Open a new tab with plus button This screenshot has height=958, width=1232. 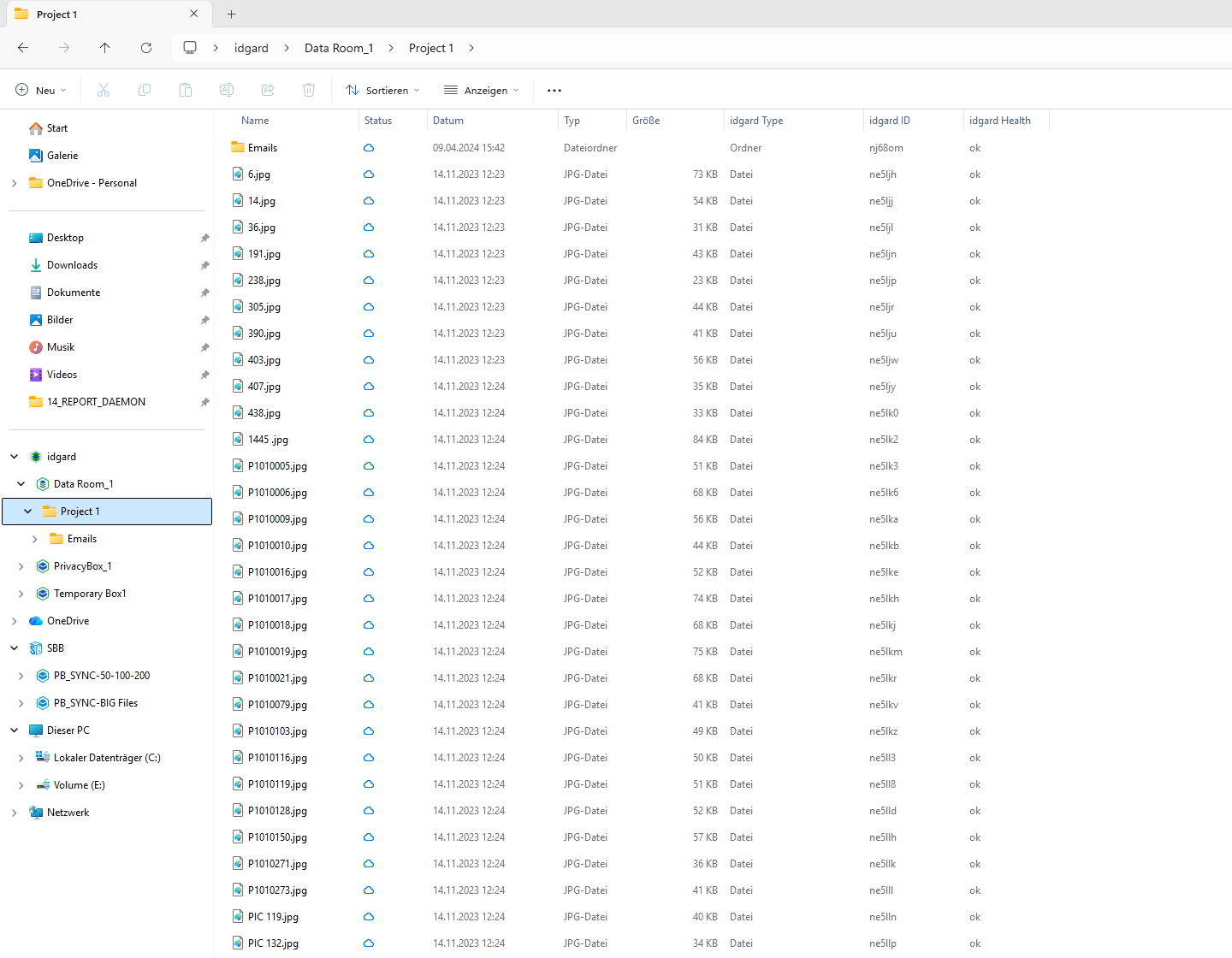pyautogui.click(x=232, y=14)
